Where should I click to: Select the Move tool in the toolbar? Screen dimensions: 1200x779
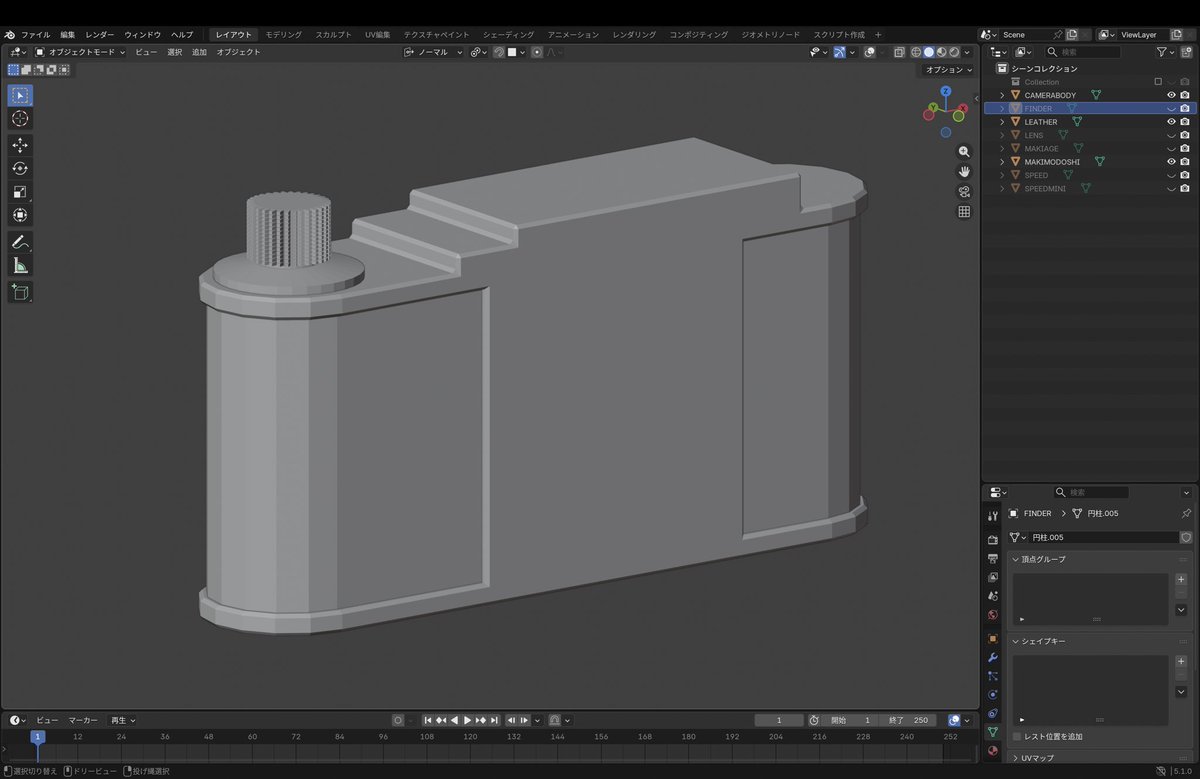click(x=20, y=145)
